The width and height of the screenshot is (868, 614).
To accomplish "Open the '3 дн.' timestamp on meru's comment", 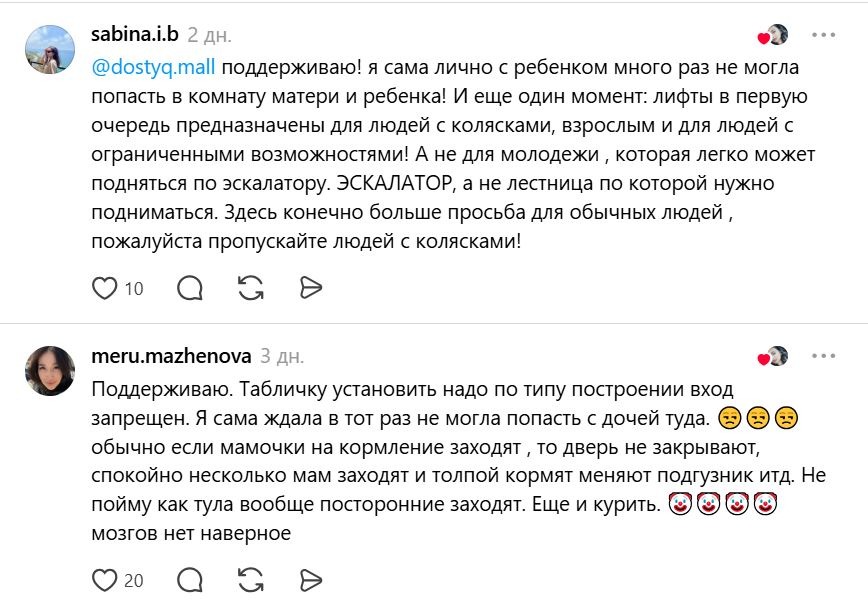I will coord(282,356).
